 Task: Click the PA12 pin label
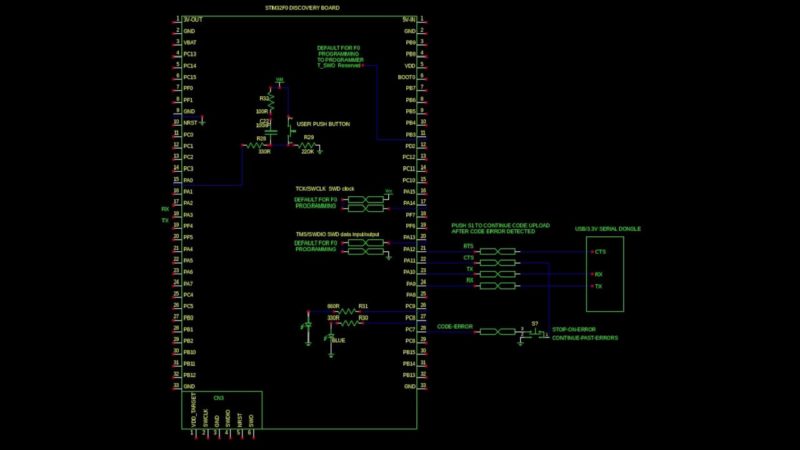[409, 249]
